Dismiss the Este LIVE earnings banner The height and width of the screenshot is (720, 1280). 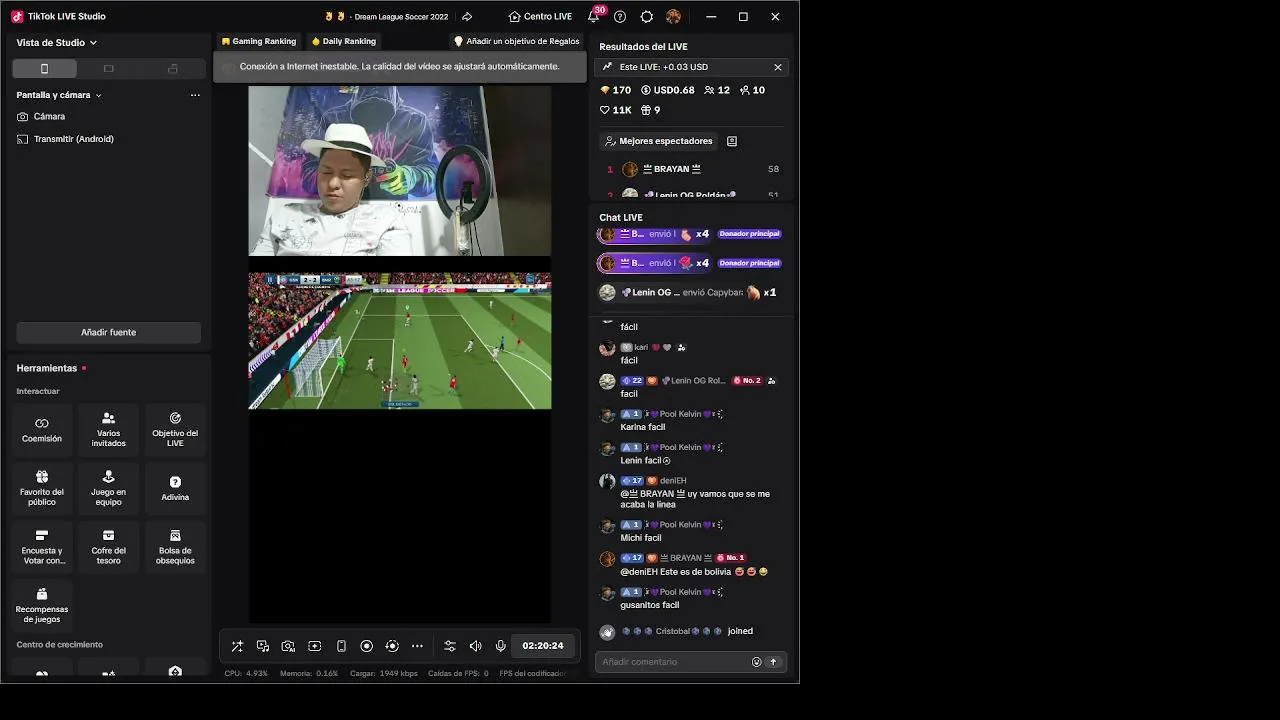[778, 67]
